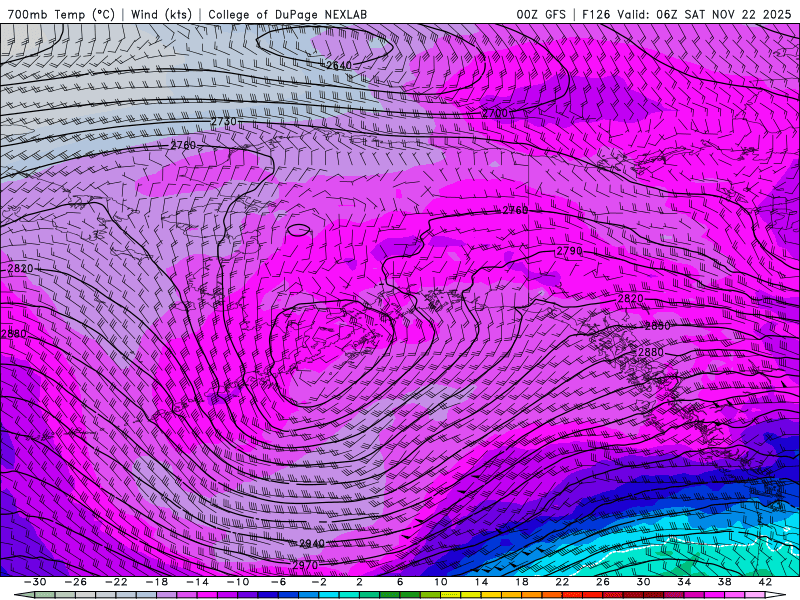Click the -14 color scale value
The width and height of the screenshot is (800, 600).
(x=197, y=582)
